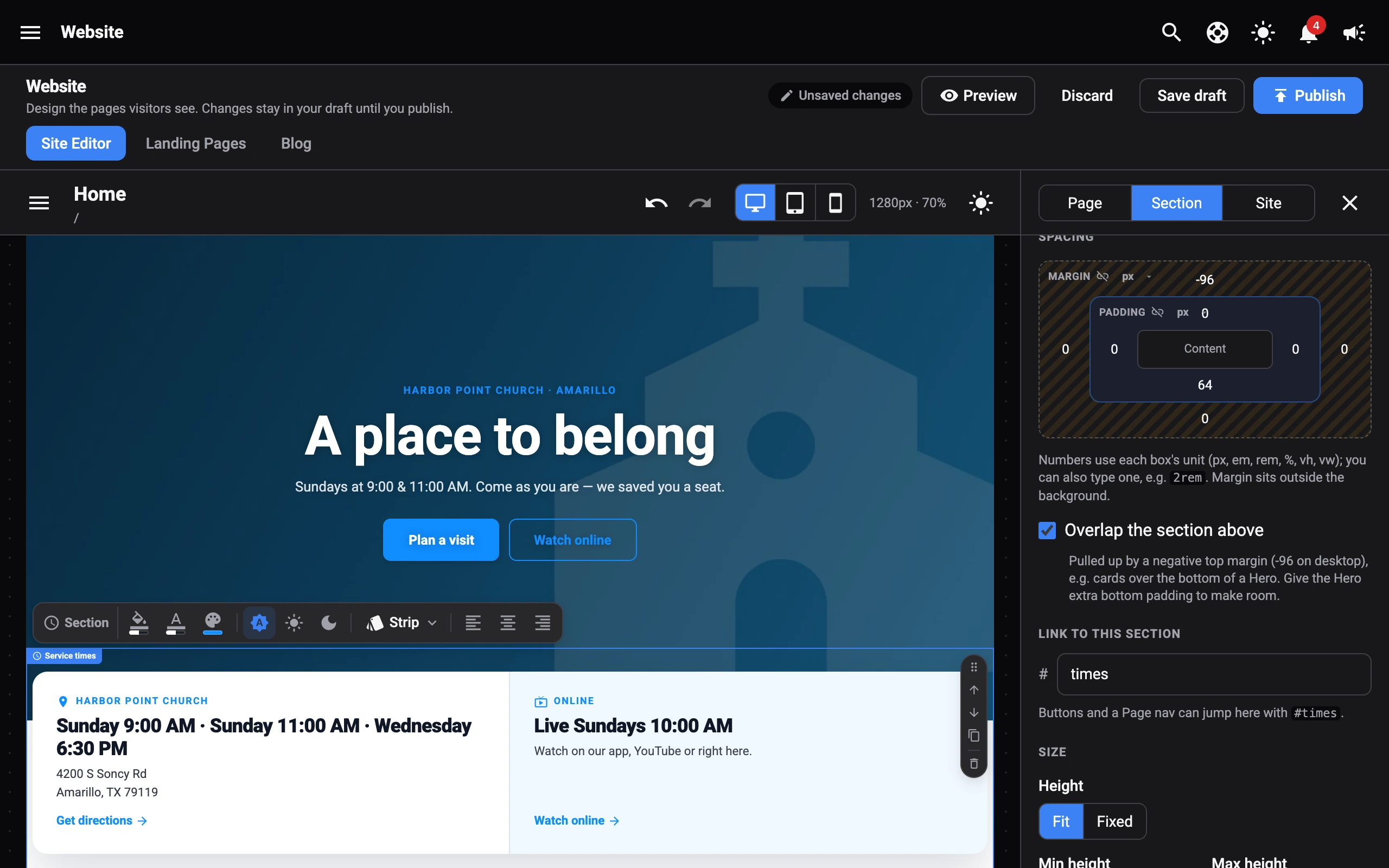Undo the last edit

656,203
